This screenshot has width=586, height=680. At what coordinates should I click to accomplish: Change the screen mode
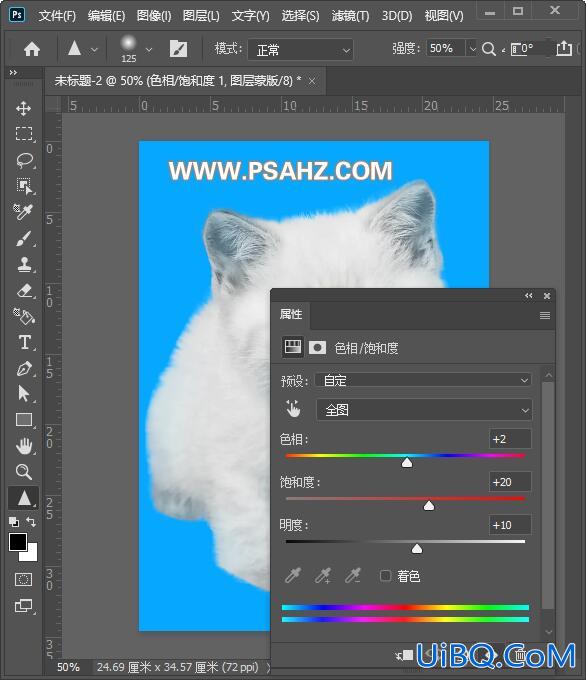click(23, 605)
